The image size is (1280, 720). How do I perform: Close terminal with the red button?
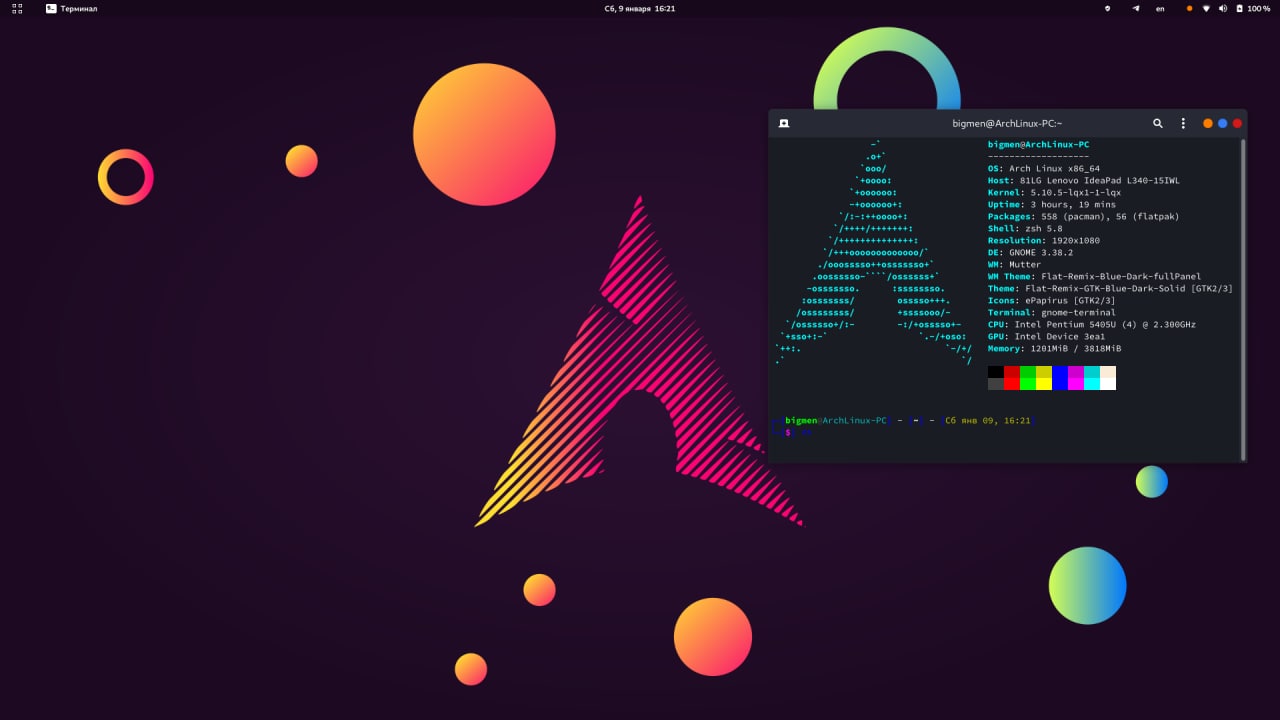coord(1237,123)
